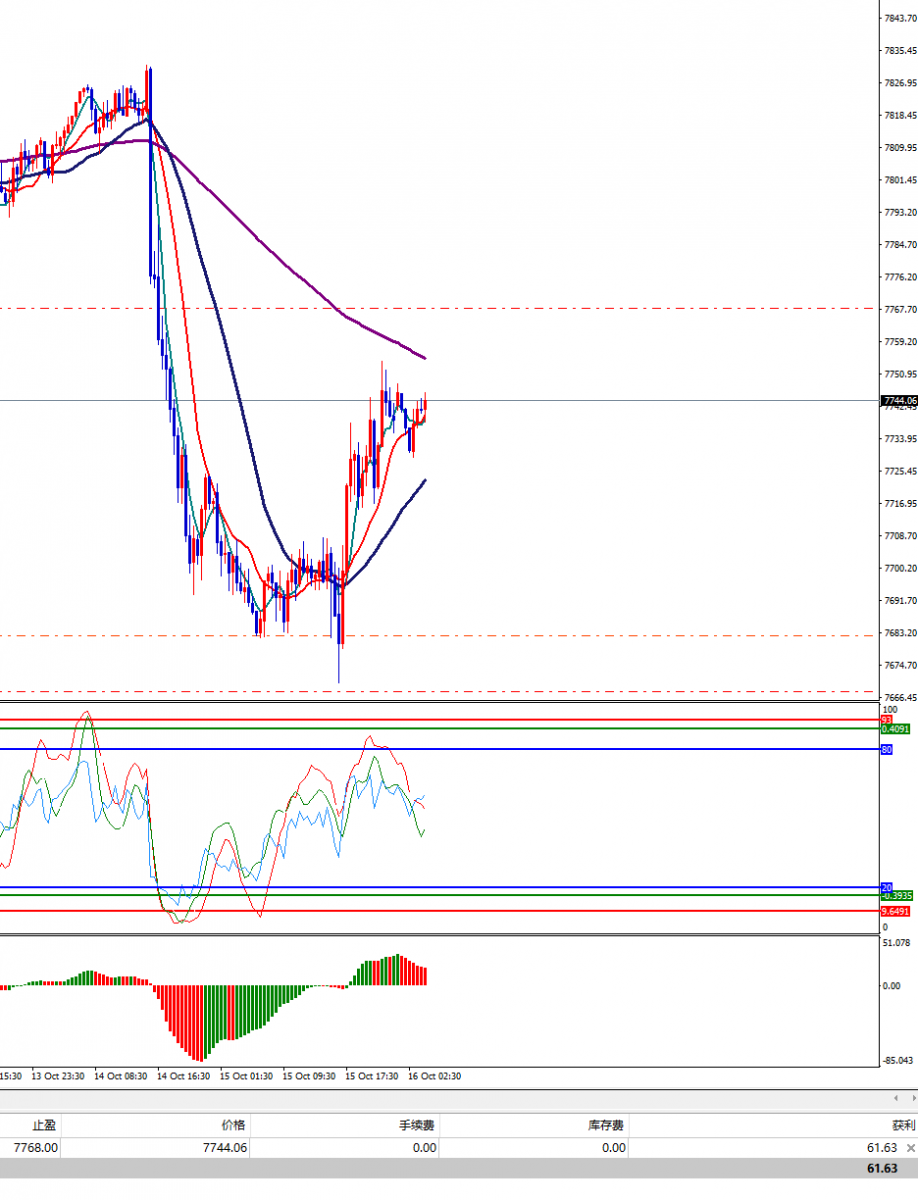
Task: Select the 7744.06 cell in the 价格 column
Action: pos(224,1148)
